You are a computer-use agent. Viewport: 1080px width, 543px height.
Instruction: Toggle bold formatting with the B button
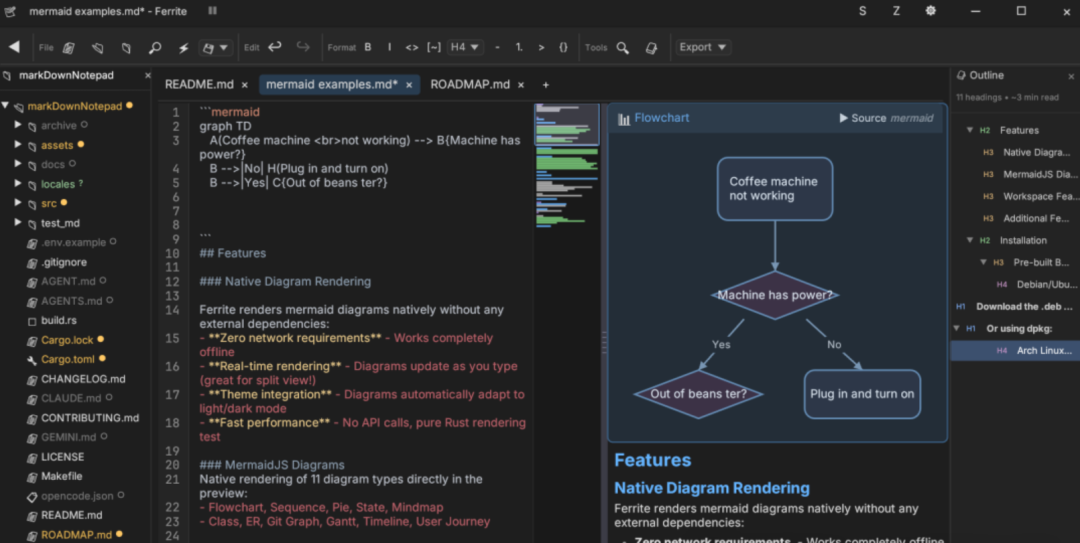pyautogui.click(x=368, y=47)
